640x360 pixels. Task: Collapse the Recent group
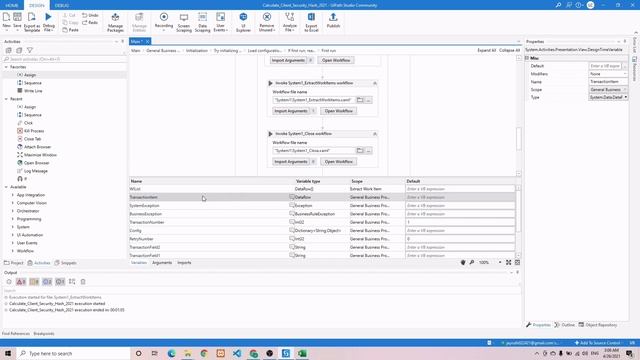point(6,99)
